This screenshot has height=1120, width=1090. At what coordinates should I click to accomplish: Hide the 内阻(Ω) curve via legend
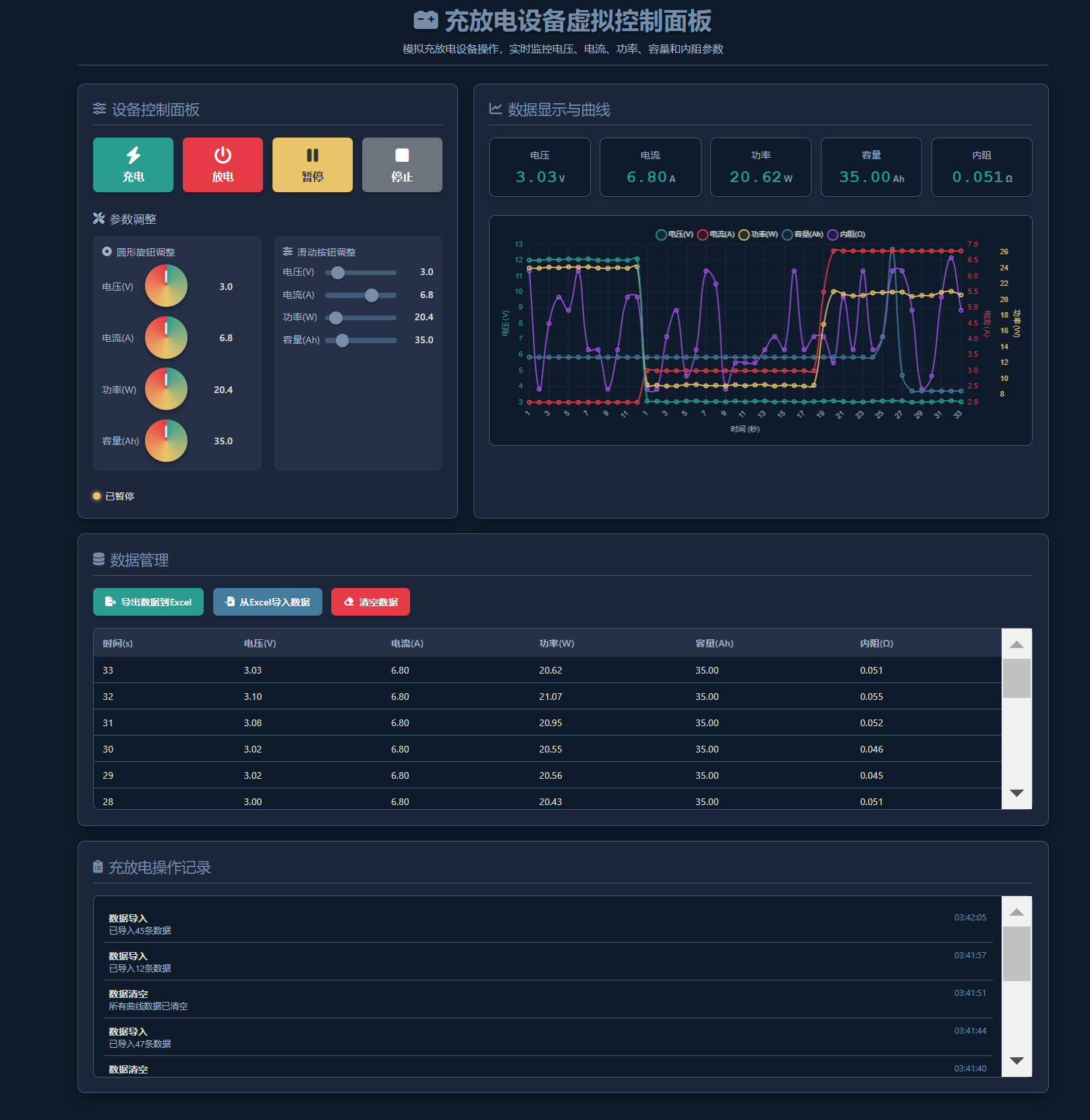846,235
